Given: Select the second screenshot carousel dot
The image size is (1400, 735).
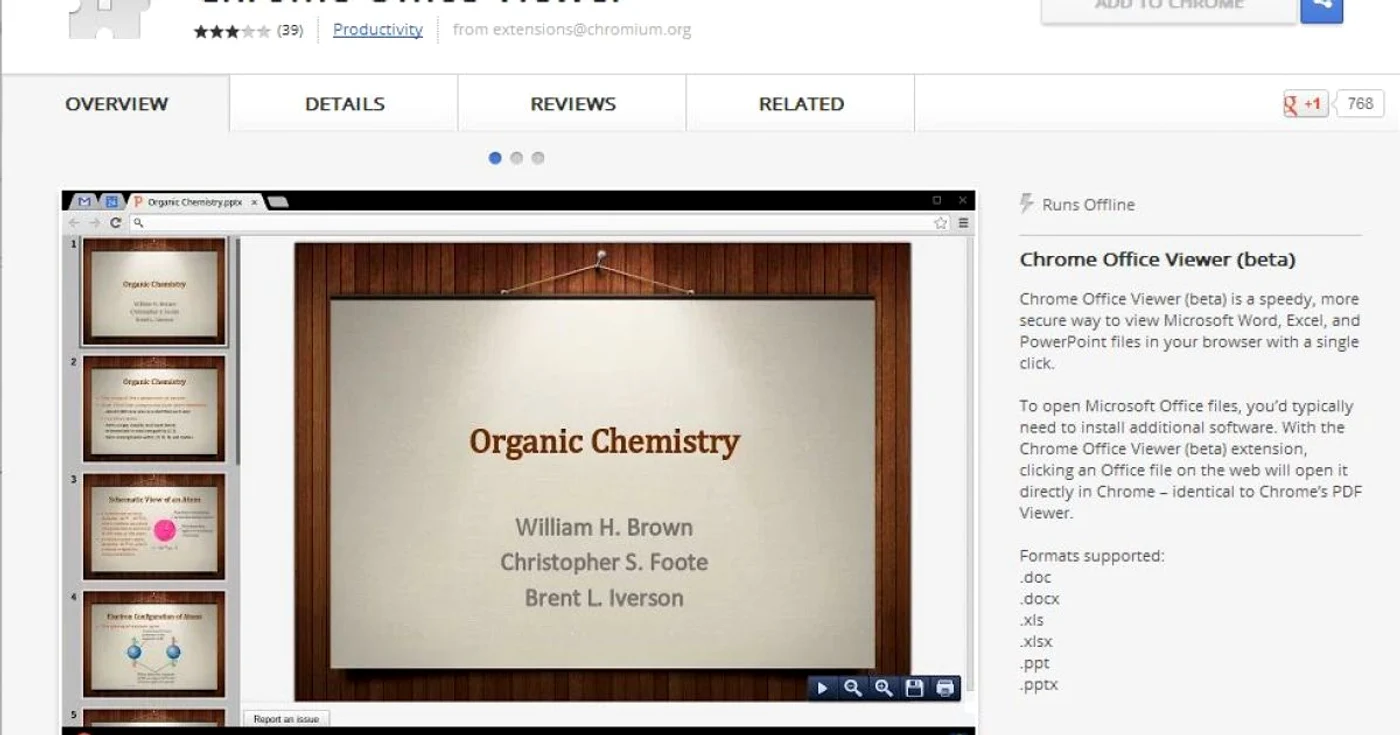Looking at the screenshot, I should click(516, 158).
